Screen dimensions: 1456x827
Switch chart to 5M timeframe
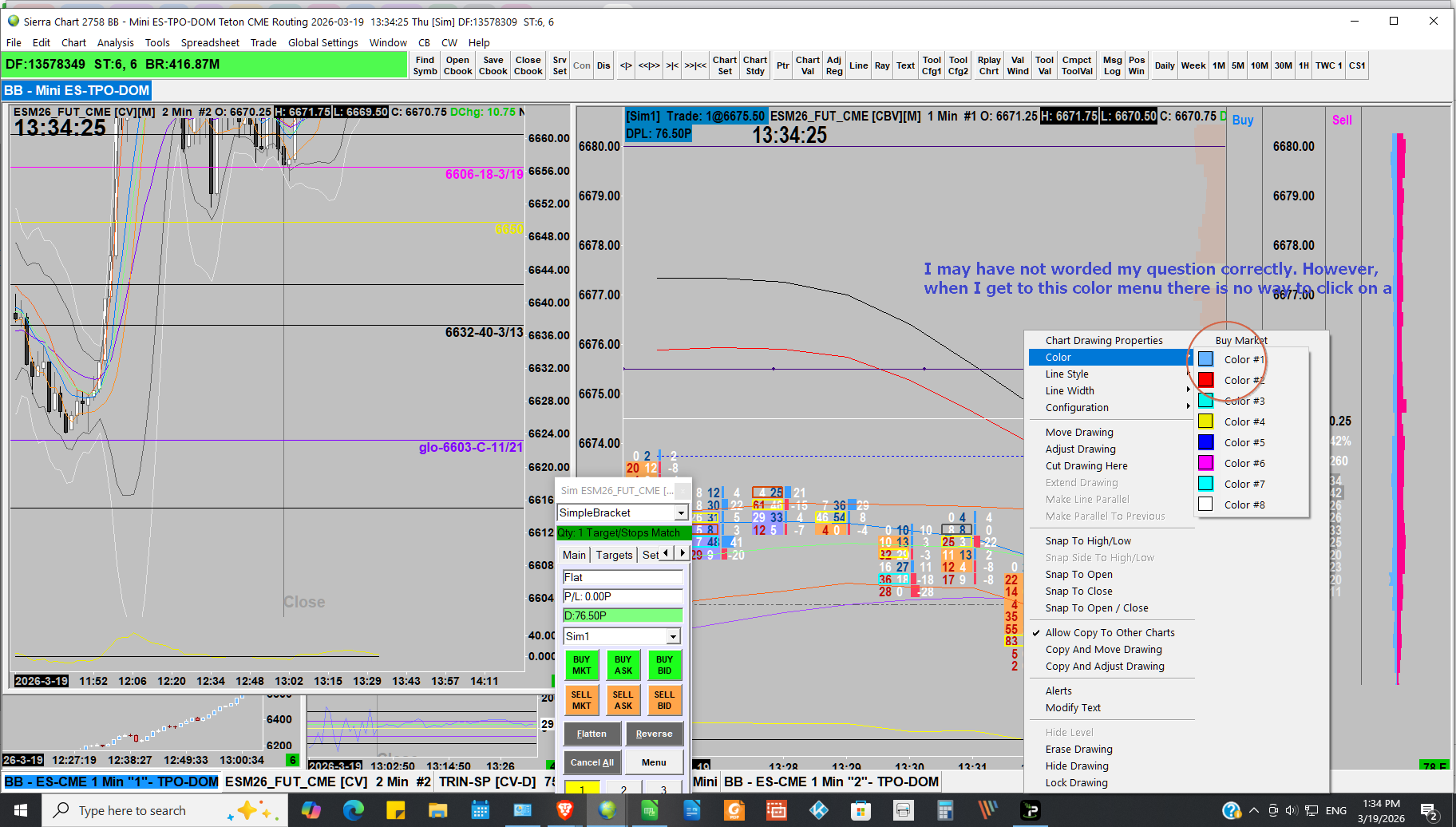click(x=1237, y=65)
